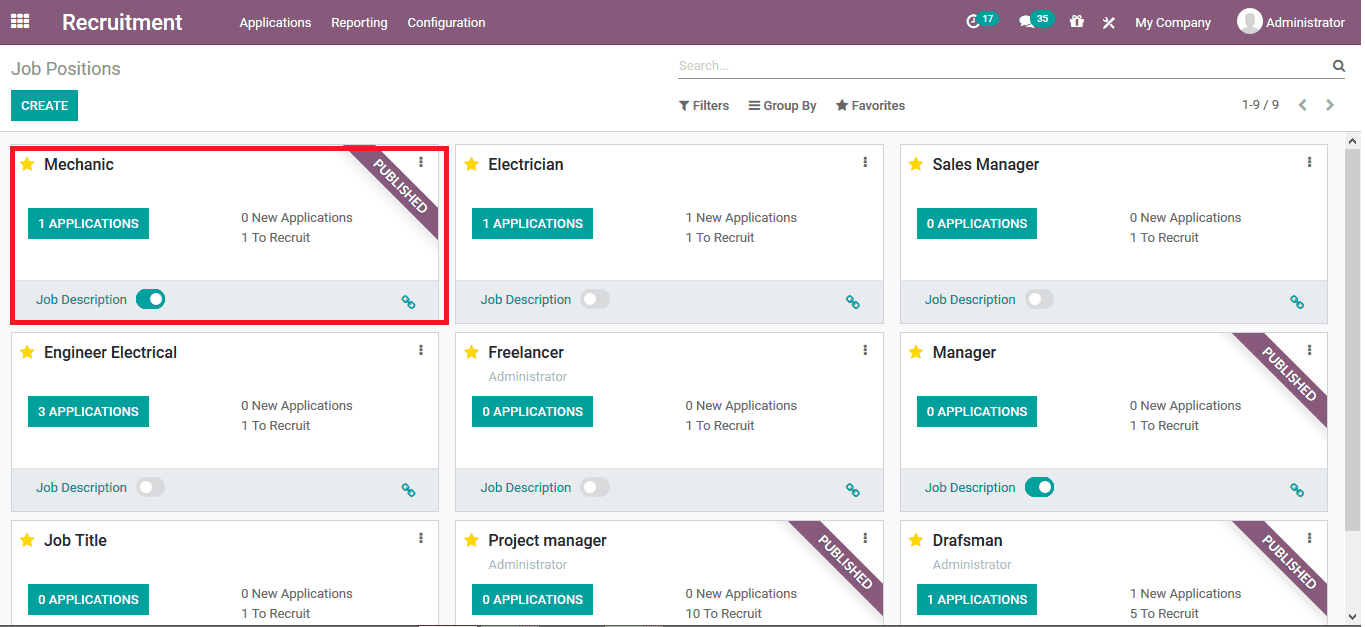
Task: Open three-dot menu on Electrician card
Action: [865, 162]
